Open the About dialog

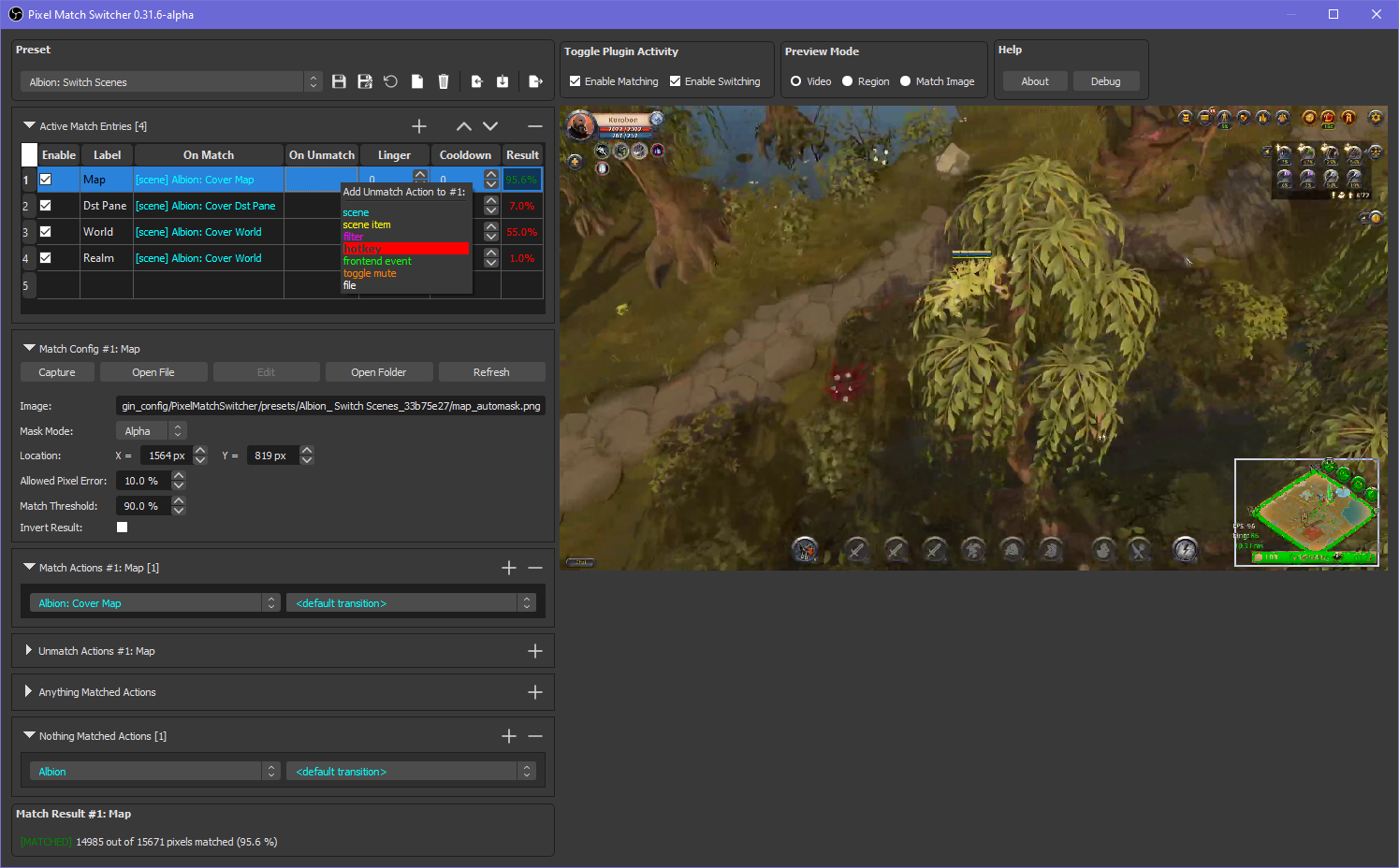1035,81
